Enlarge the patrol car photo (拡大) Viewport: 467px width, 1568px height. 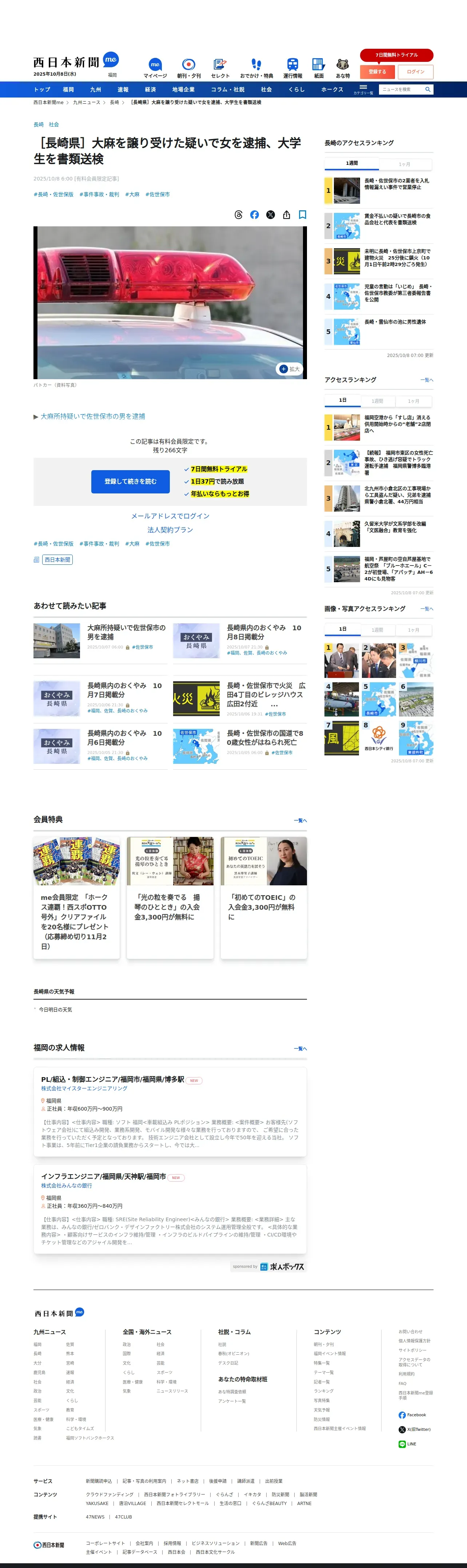(x=290, y=369)
